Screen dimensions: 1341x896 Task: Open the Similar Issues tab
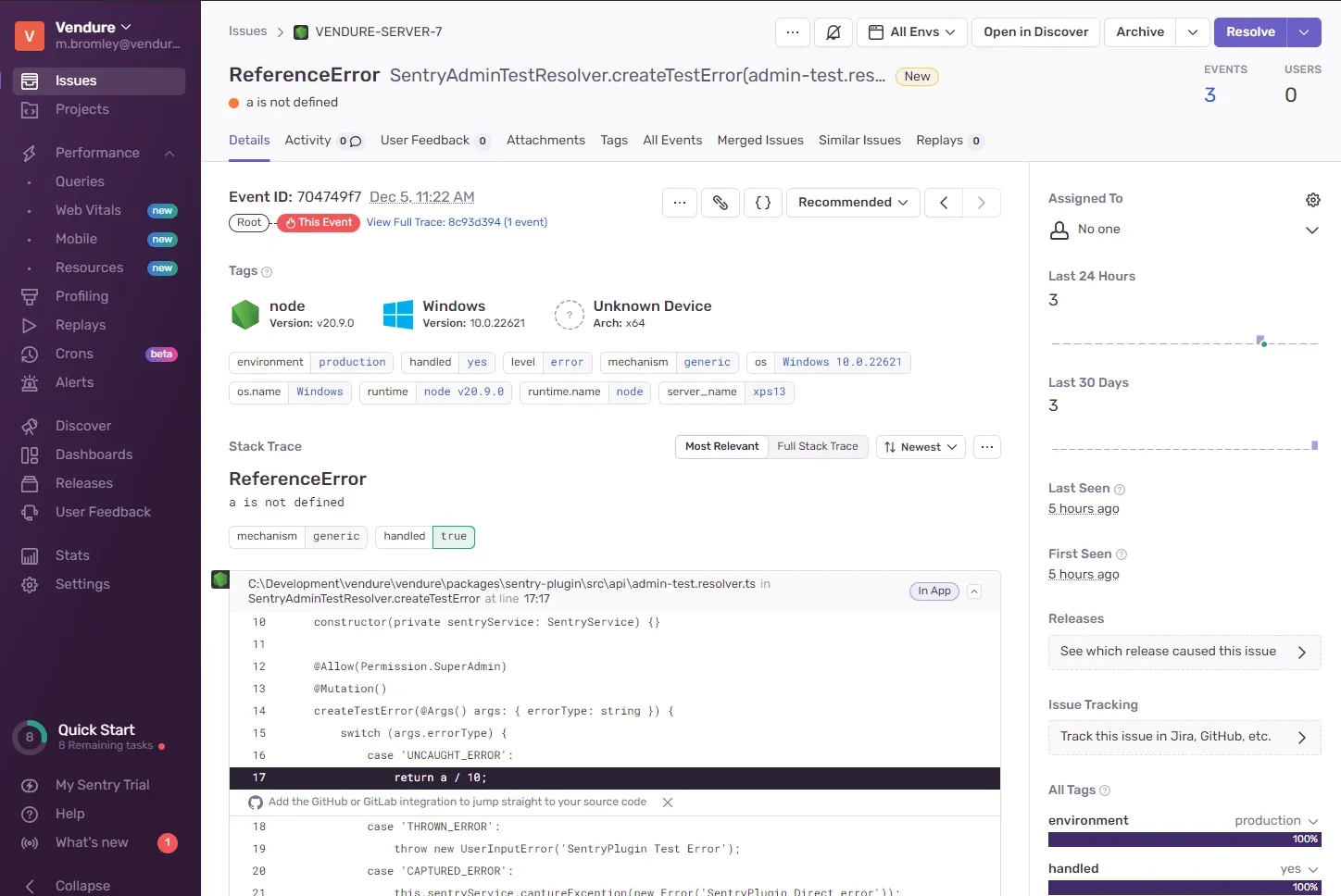(x=859, y=141)
